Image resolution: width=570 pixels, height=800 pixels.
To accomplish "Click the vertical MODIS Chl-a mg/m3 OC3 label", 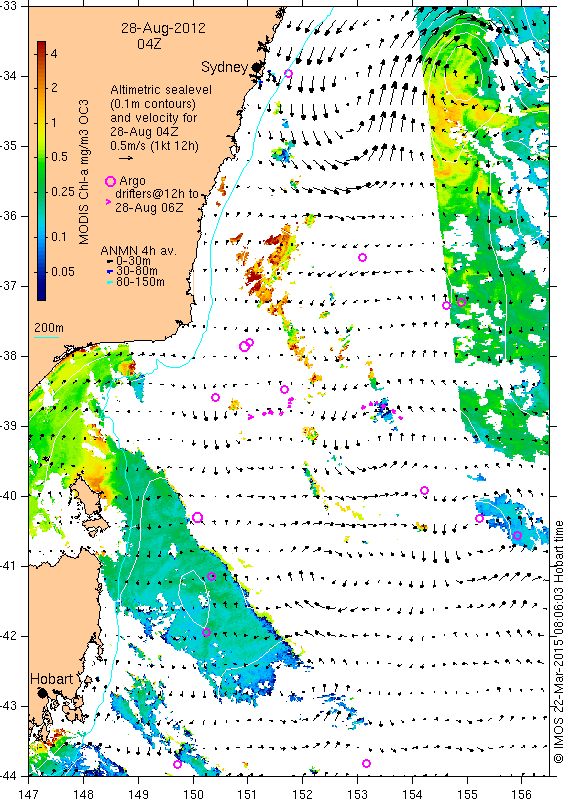I will pyautogui.click(x=84, y=172).
